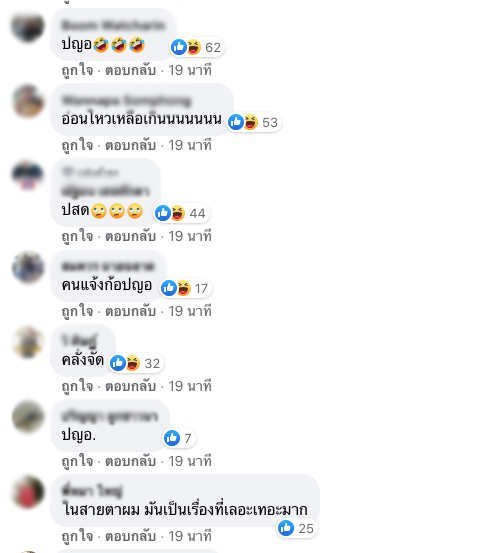The width and height of the screenshot is (487, 553).
Task: Open the avatar beside the อ่อนไหวเหลือเกิน comment
Action: pyautogui.click(x=28, y=101)
